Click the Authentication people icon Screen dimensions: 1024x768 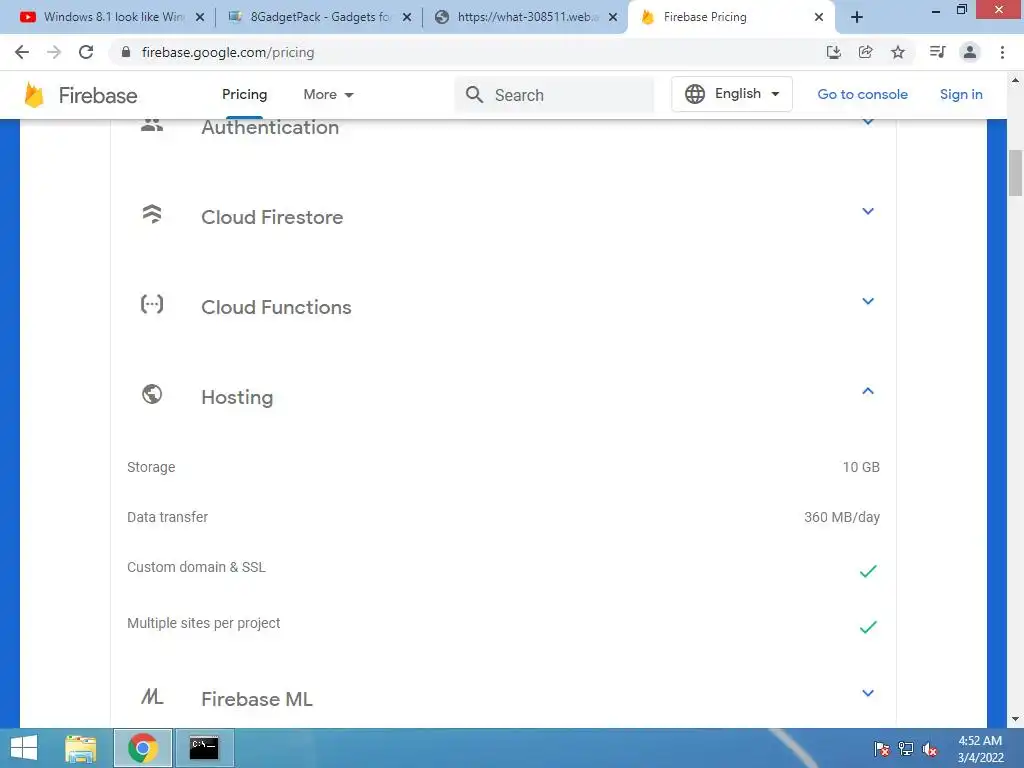tap(152, 125)
